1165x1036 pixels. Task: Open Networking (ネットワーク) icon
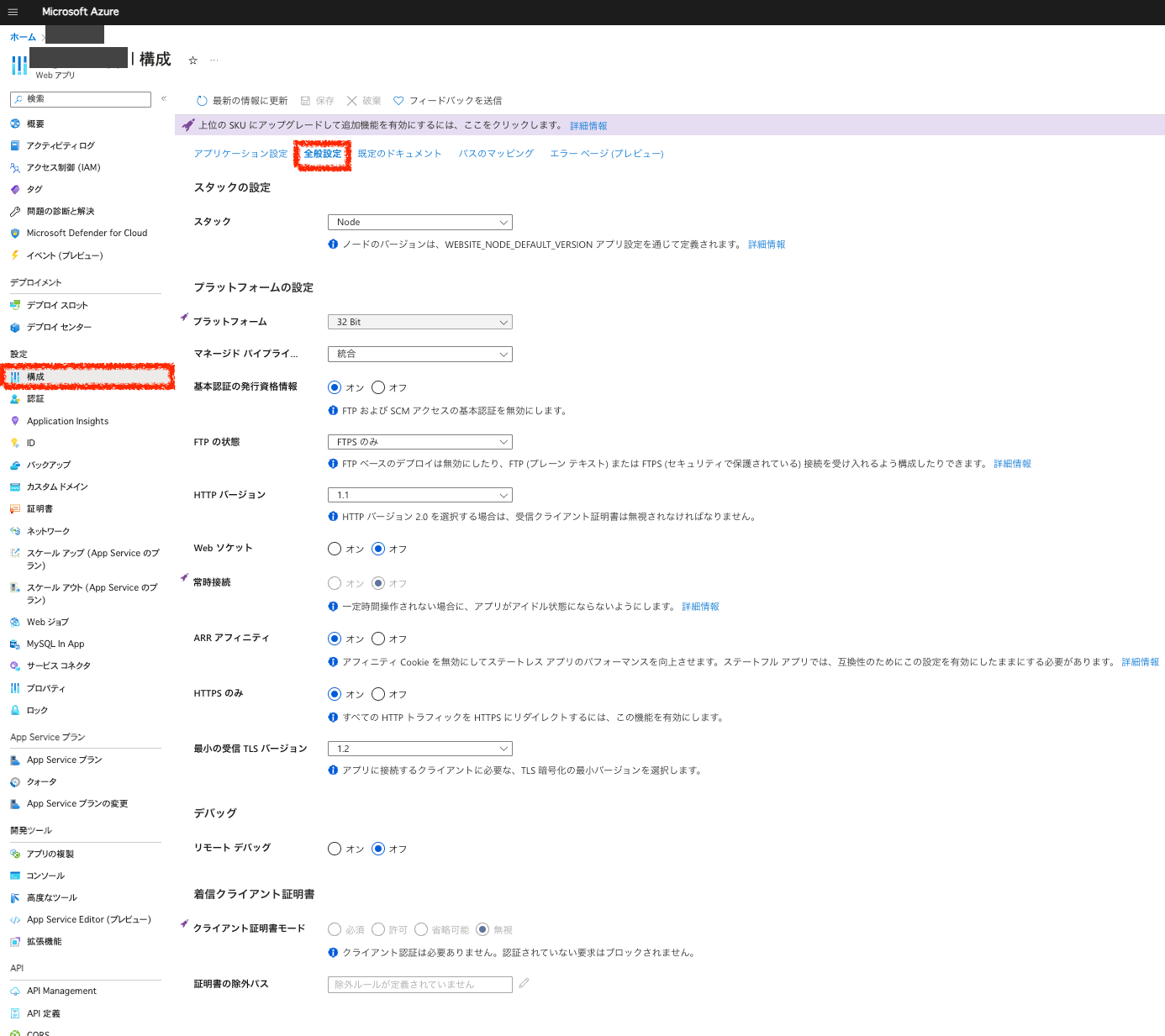(15, 531)
